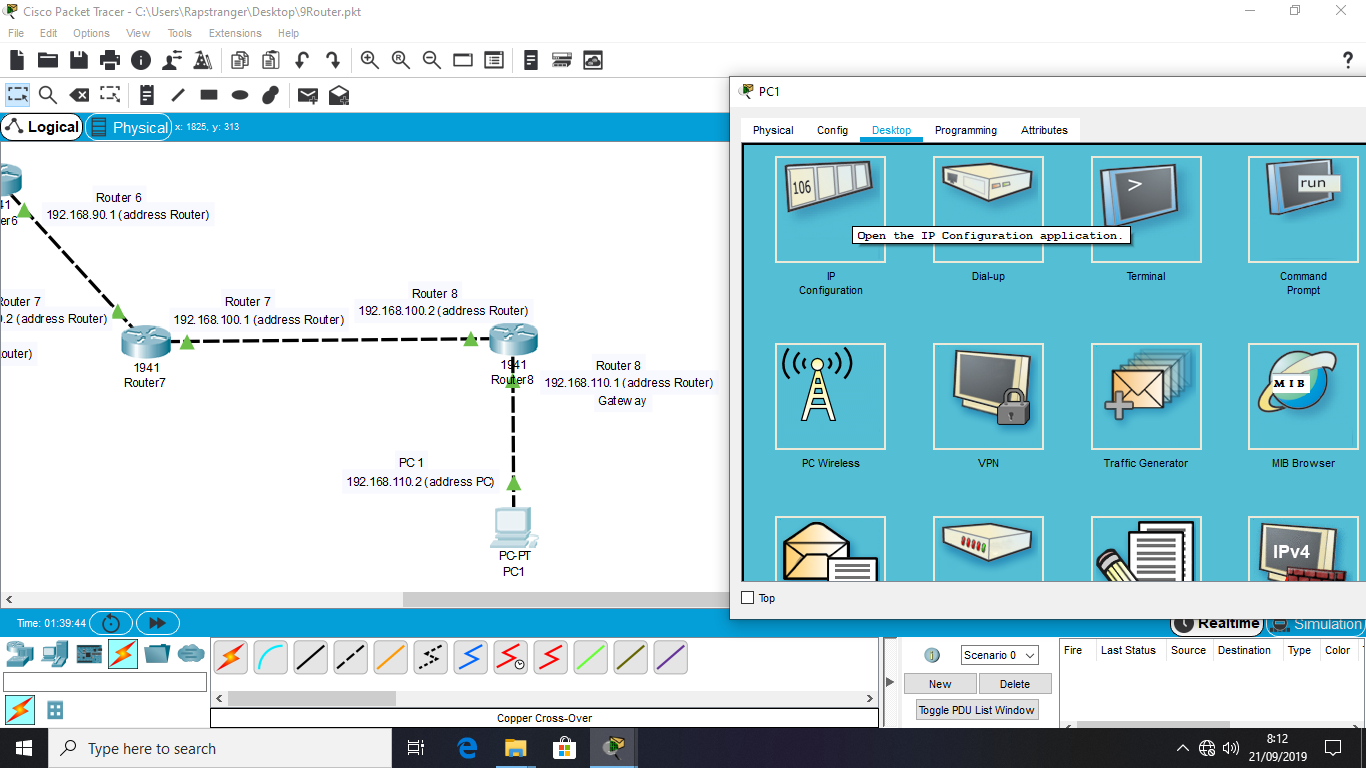Switch to Realtime mode
The height and width of the screenshot is (768, 1366).
pos(1217,624)
